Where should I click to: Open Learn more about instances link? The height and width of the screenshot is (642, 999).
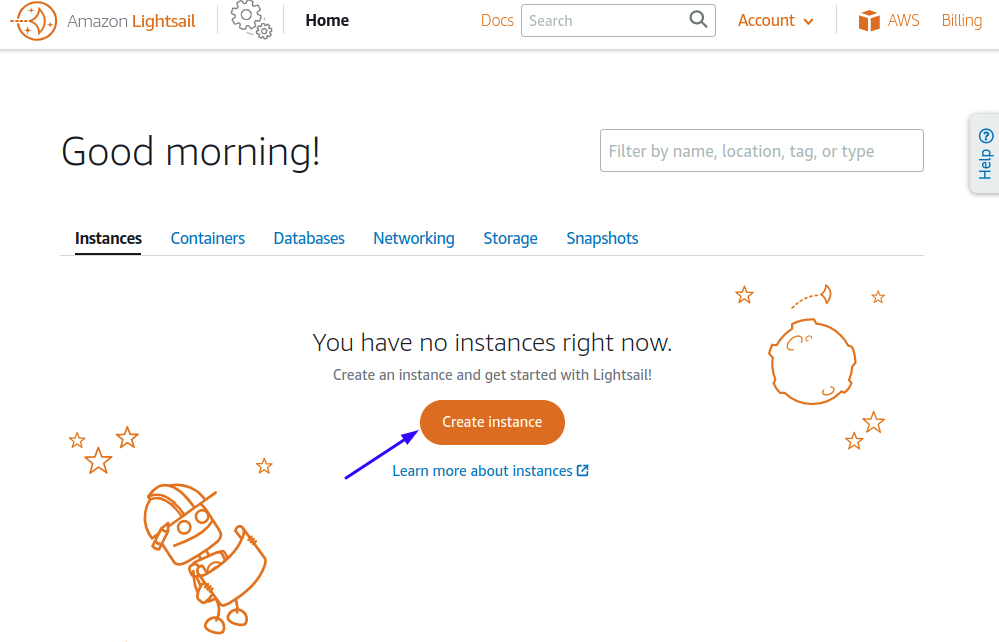click(x=482, y=471)
